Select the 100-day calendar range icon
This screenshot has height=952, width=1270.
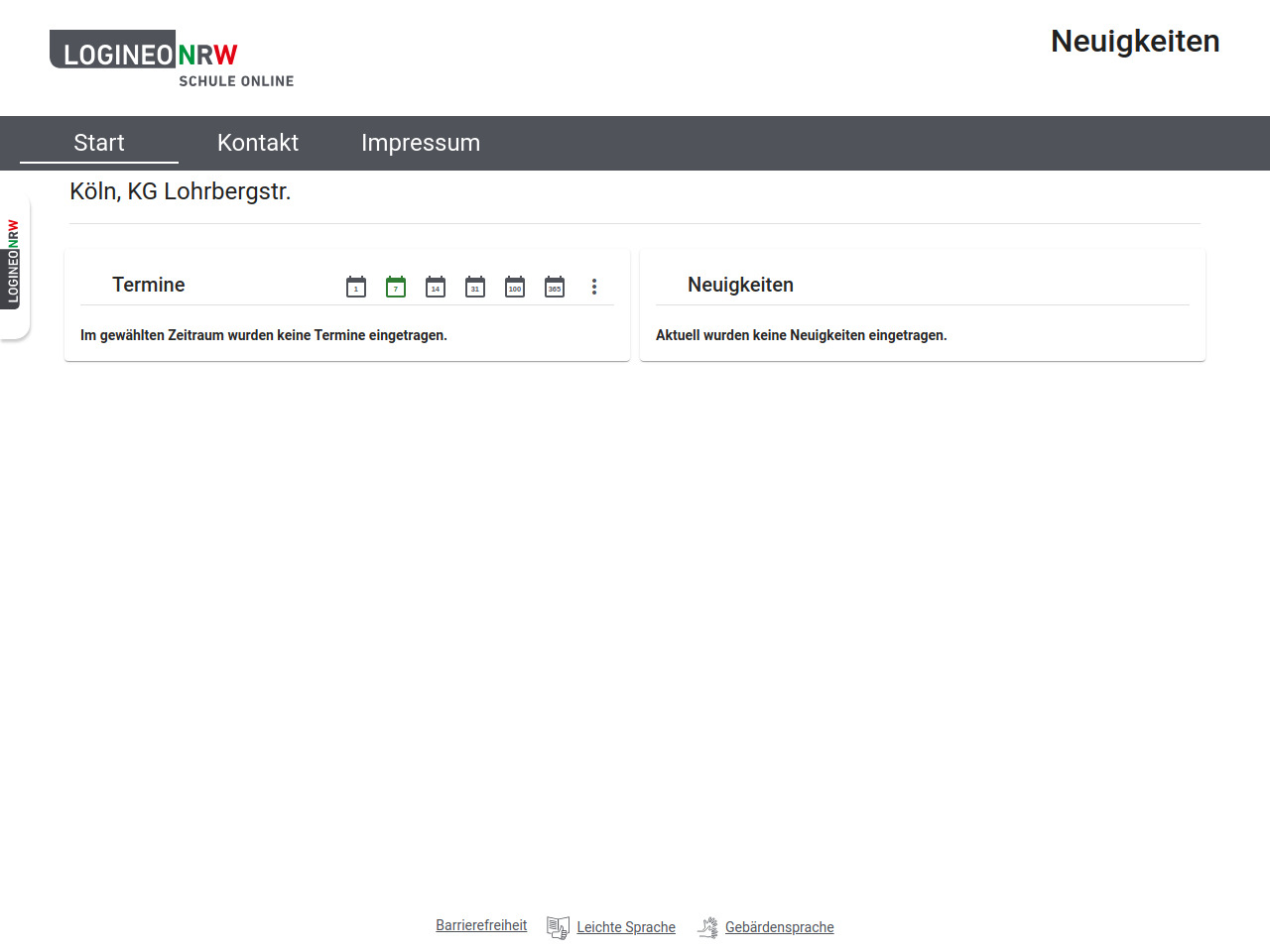(x=515, y=287)
